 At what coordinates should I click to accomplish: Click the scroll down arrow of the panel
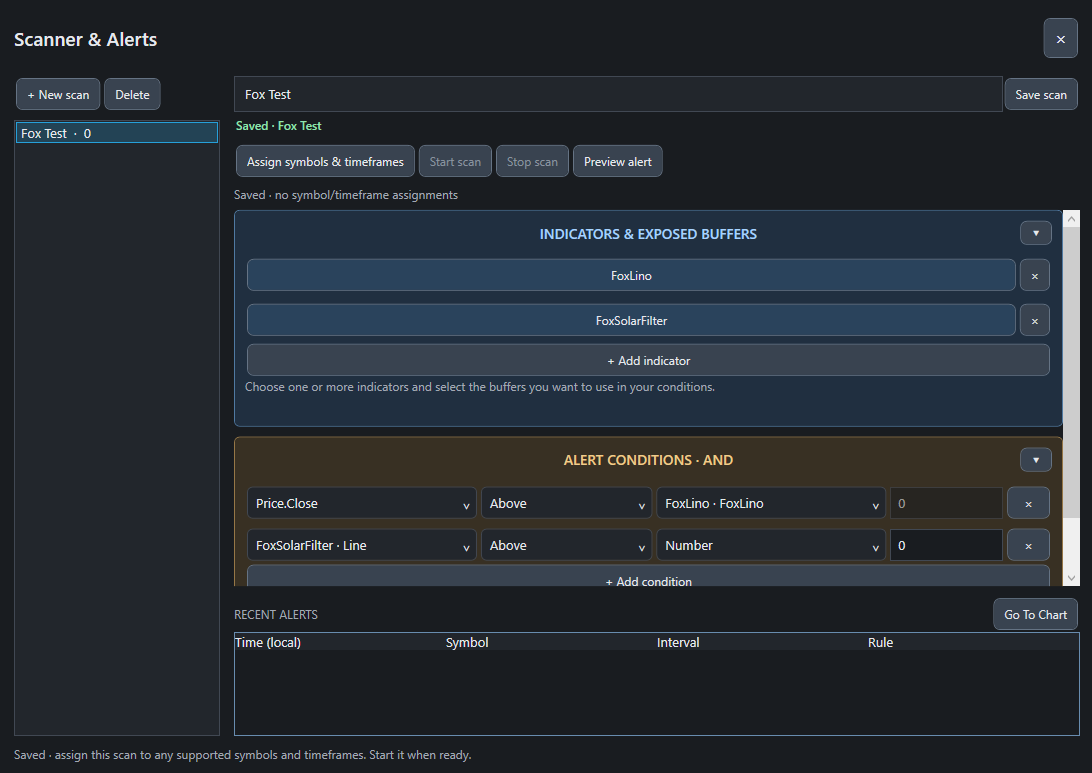tap(1071, 578)
